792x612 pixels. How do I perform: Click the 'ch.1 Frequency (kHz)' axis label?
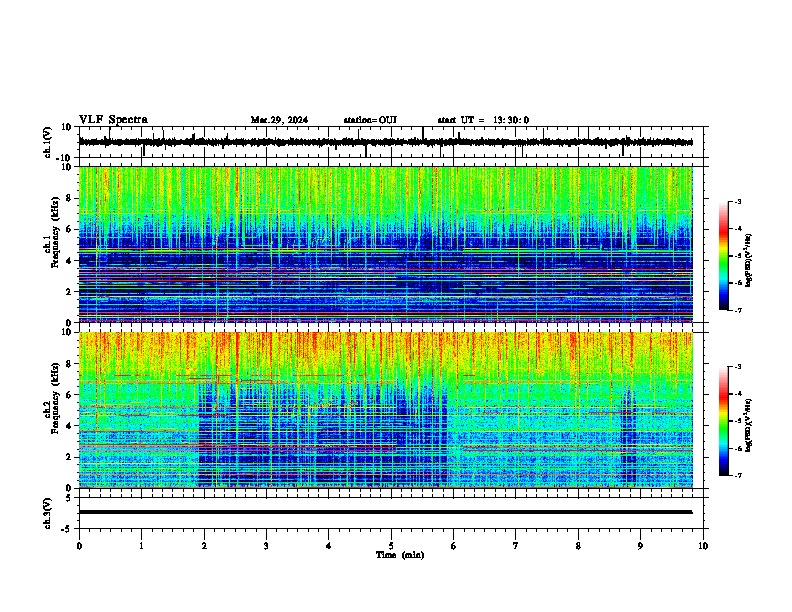(51, 231)
